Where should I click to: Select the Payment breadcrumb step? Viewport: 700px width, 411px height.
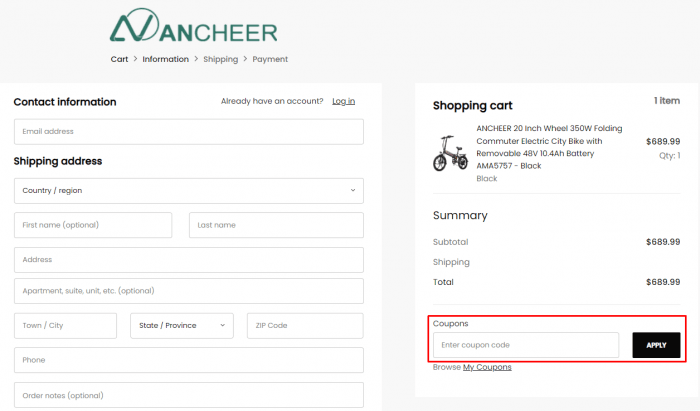click(270, 59)
